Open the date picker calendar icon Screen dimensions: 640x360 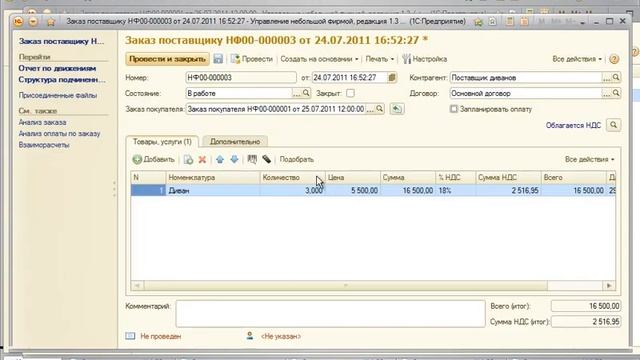pos(392,78)
